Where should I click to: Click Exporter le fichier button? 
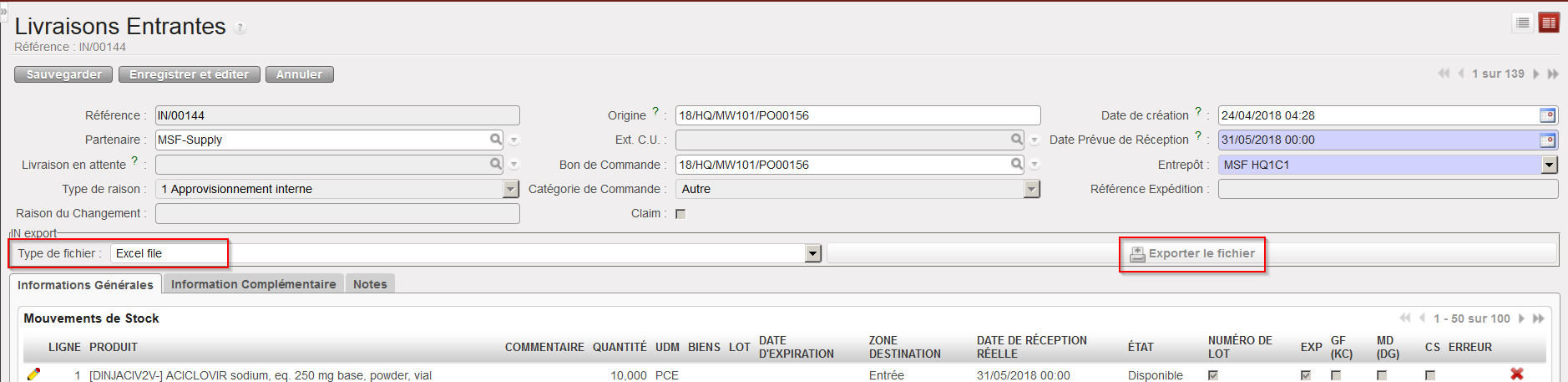1192,253
